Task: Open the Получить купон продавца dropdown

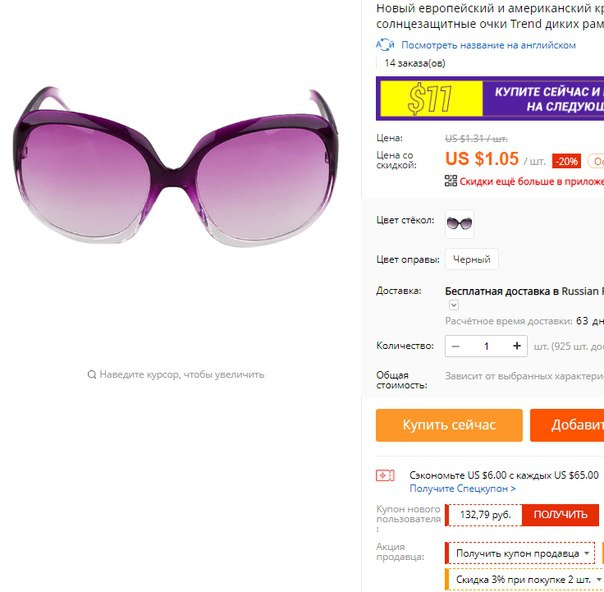Action: [x=520, y=553]
